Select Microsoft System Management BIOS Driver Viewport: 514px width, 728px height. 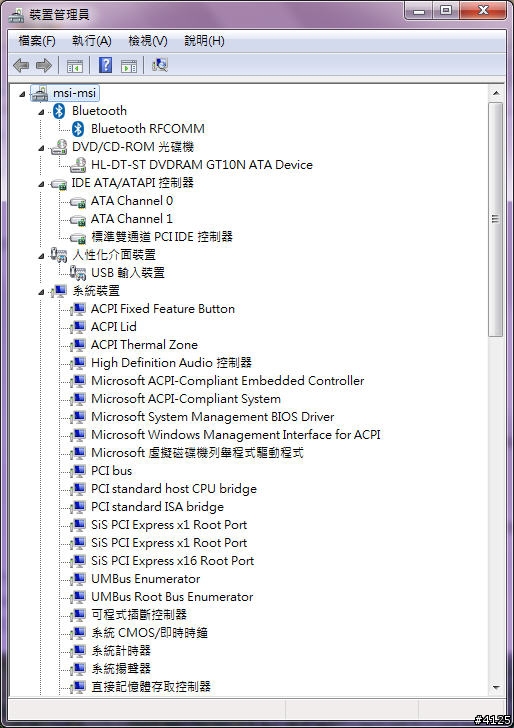click(x=213, y=416)
